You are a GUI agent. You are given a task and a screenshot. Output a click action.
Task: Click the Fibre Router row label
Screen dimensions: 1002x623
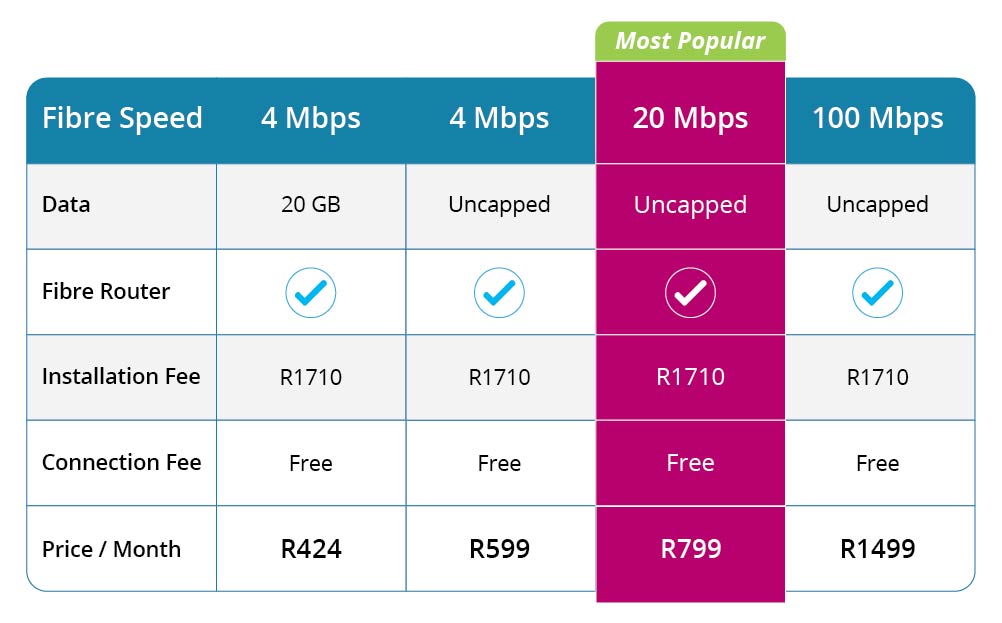coord(106,291)
